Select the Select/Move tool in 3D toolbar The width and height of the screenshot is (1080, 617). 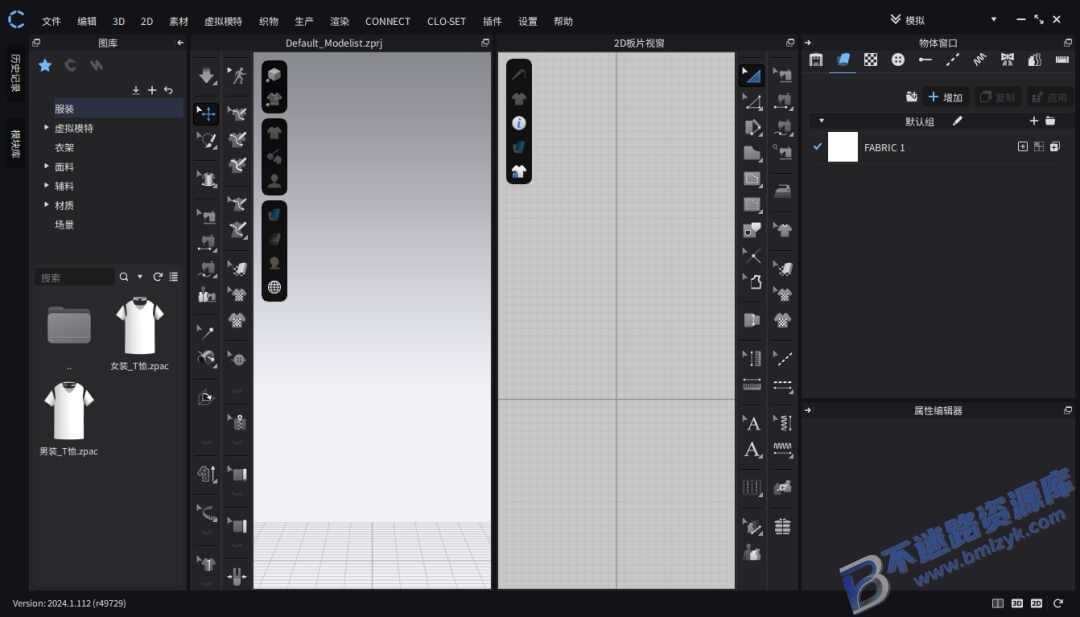[x=206, y=114]
